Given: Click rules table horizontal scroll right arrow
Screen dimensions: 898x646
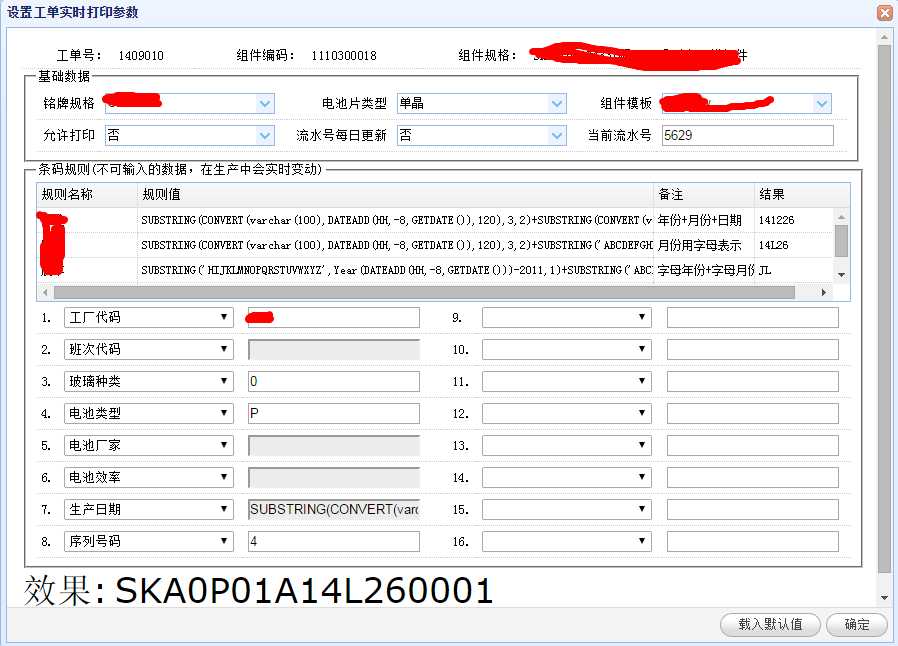Looking at the screenshot, I should coord(824,292).
